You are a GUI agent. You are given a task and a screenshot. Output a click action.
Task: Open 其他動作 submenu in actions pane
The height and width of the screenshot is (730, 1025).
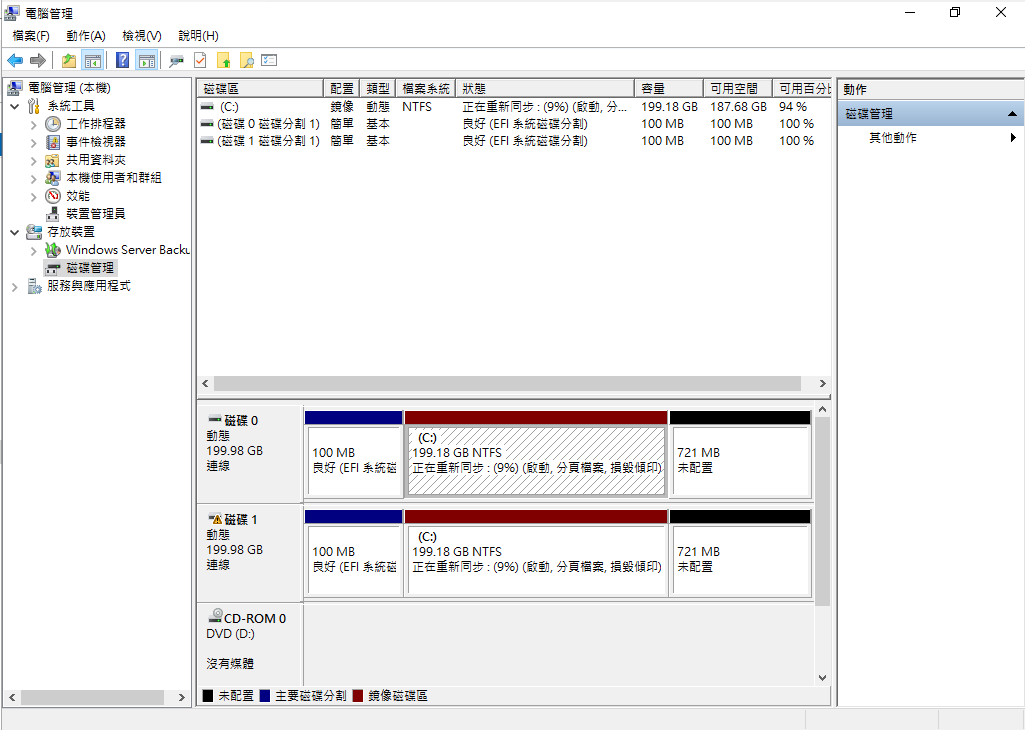pyautogui.click(x=931, y=137)
